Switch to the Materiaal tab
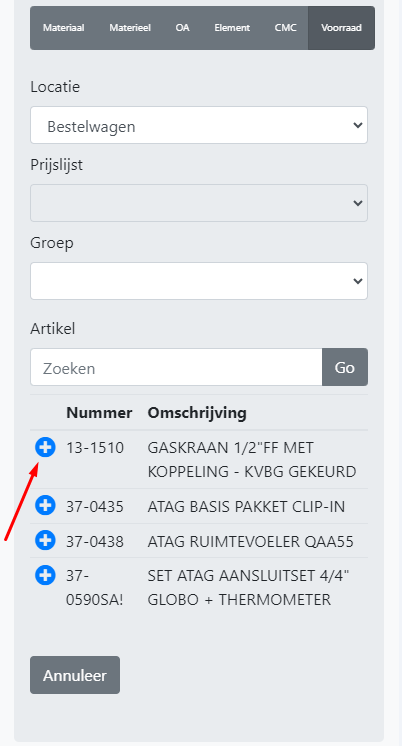Screen dimensions: 402x746 tap(63, 28)
